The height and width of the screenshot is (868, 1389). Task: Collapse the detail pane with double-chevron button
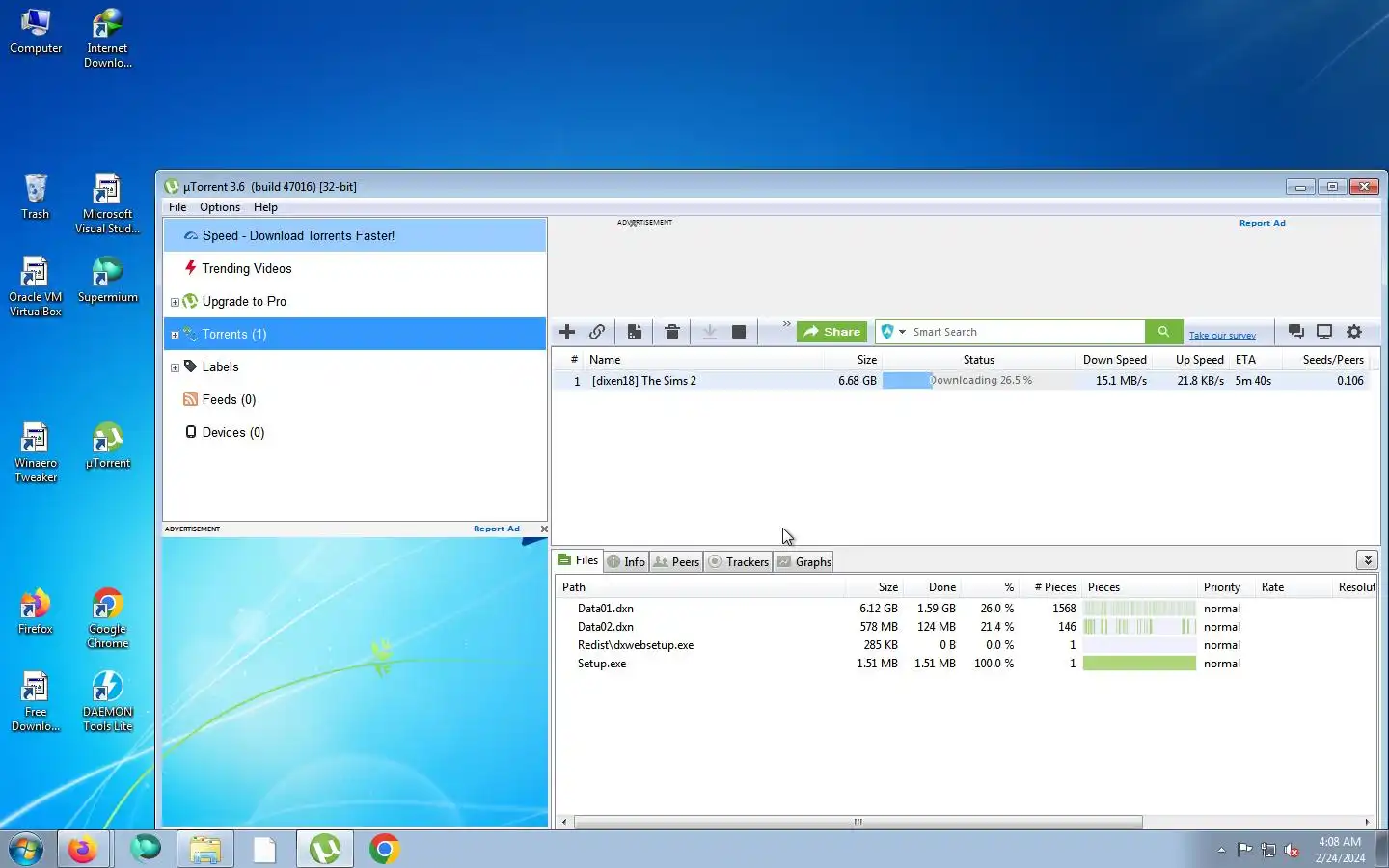click(1367, 560)
